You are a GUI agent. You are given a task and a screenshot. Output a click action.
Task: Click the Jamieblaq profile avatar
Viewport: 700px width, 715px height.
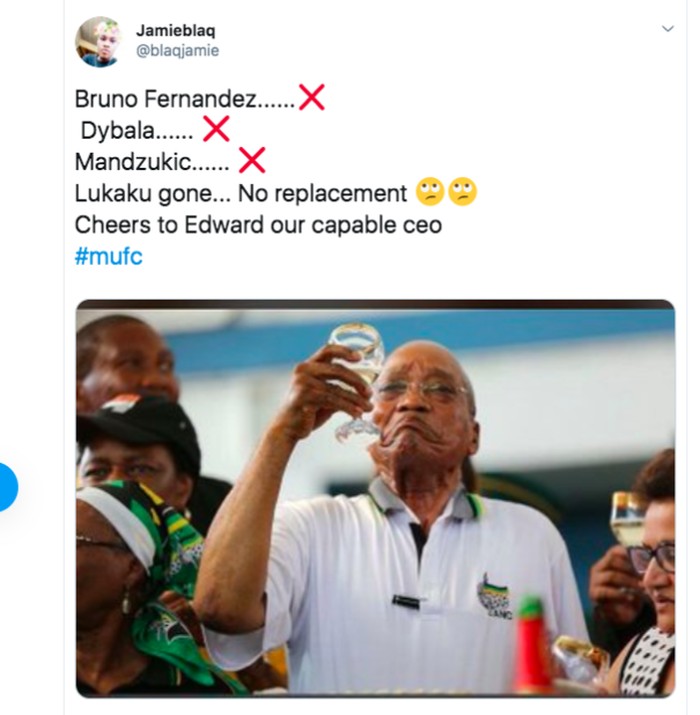(98, 42)
